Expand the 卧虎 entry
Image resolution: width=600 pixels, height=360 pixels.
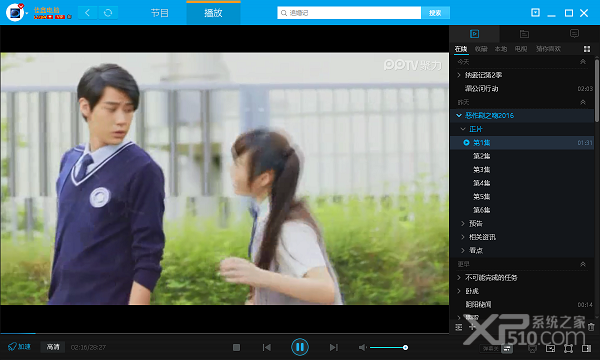tap(459, 291)
